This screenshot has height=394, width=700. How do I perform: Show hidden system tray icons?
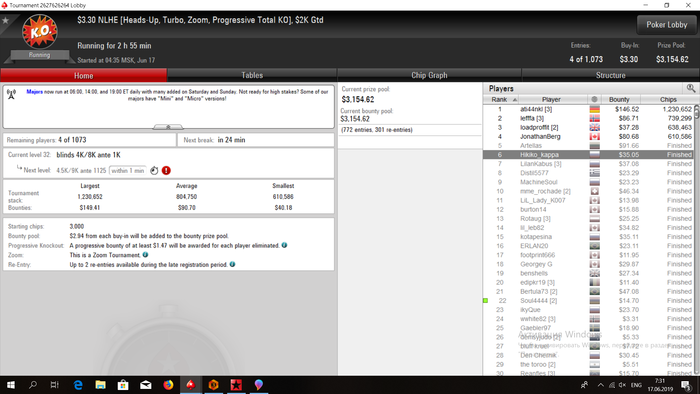point(600,385)
